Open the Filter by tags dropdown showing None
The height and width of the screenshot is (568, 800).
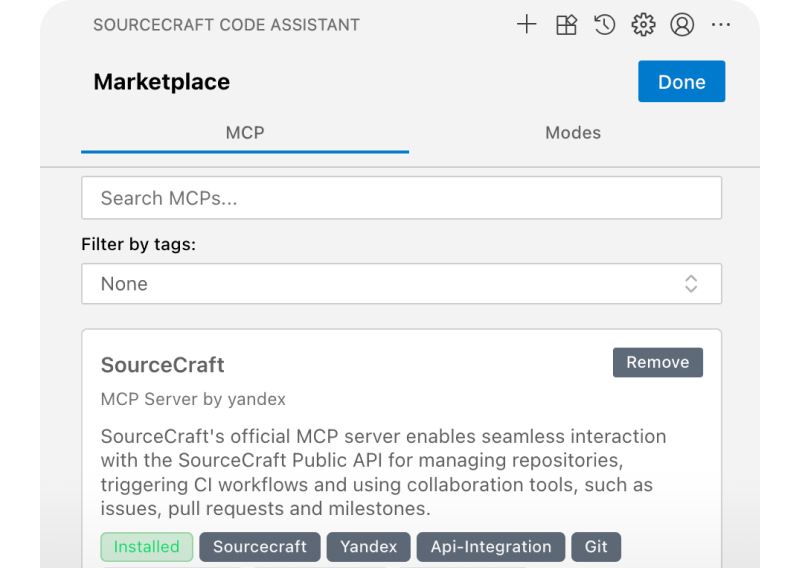401,284
